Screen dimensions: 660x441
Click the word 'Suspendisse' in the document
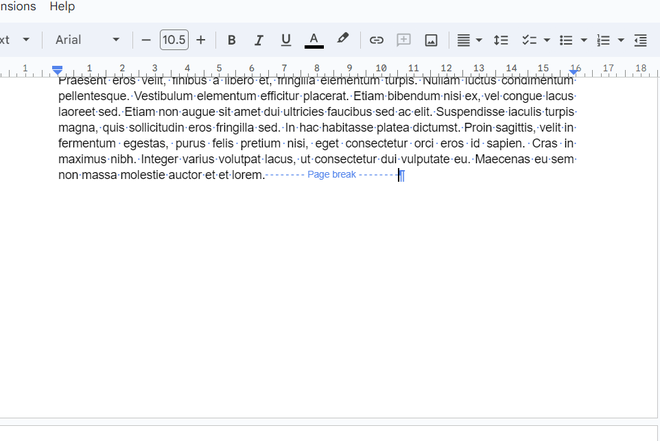point(470,112)
